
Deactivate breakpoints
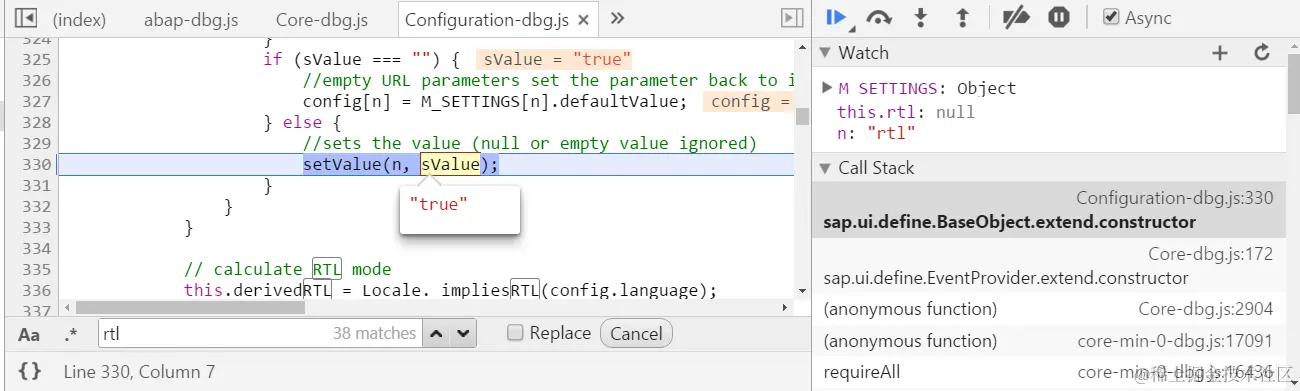click(1016, 17)
